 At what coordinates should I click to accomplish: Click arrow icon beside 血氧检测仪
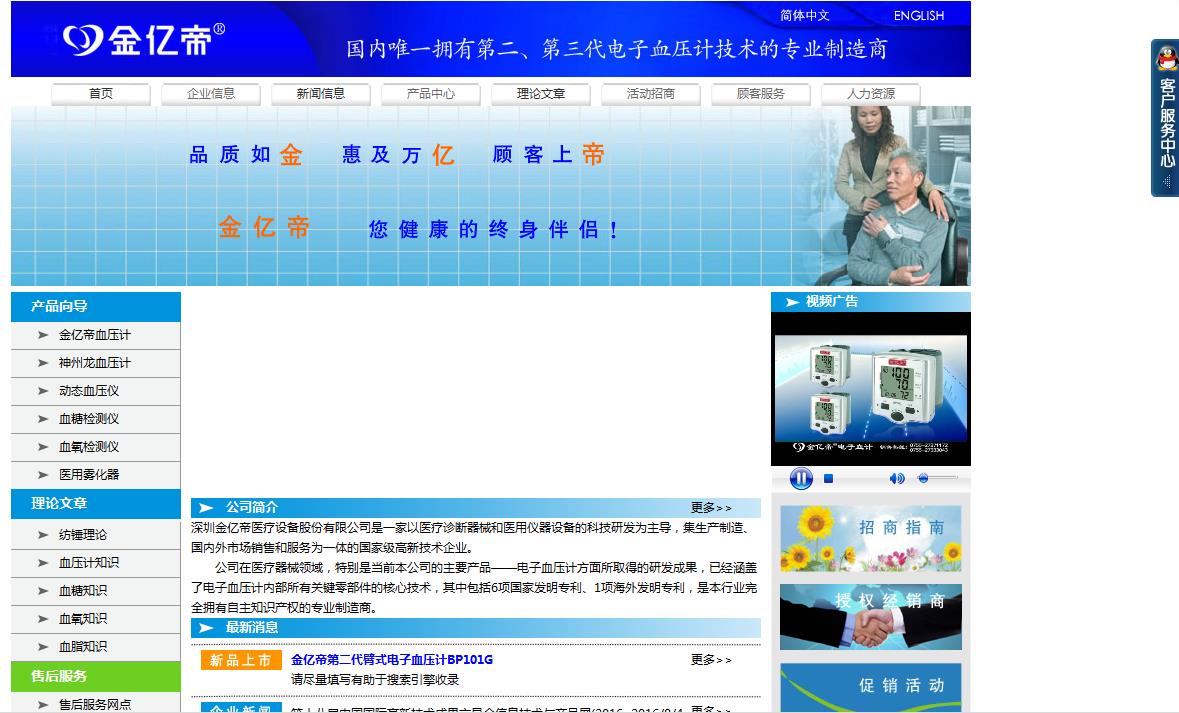coord(43,447)
